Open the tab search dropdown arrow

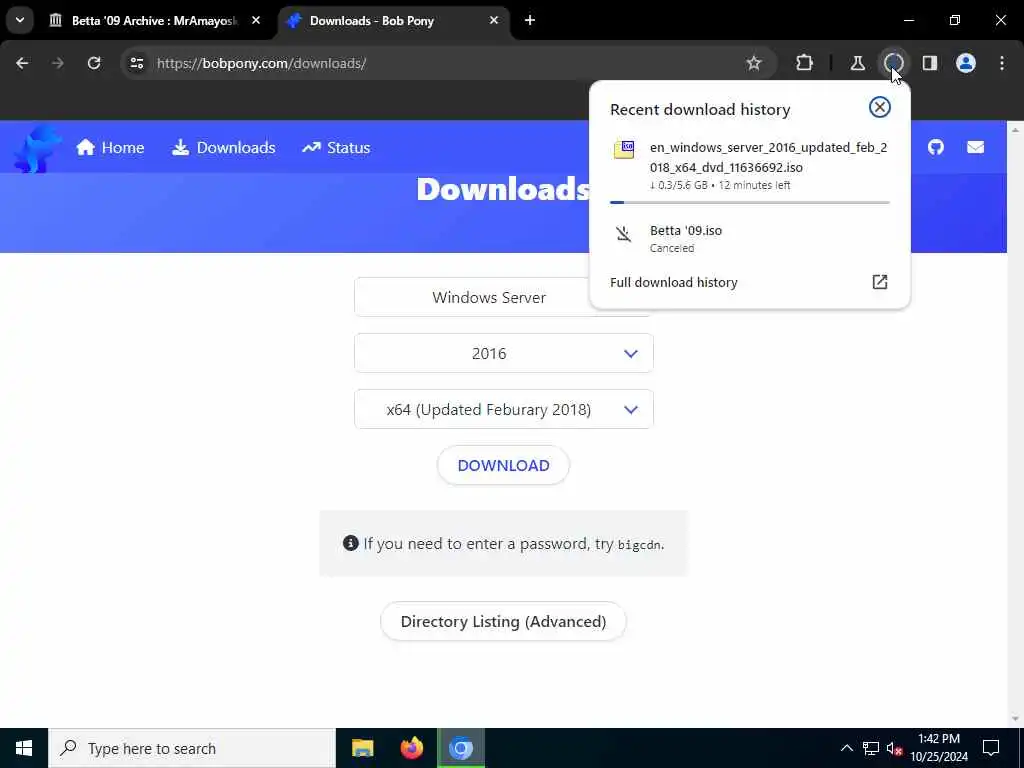tap(20, 20)
